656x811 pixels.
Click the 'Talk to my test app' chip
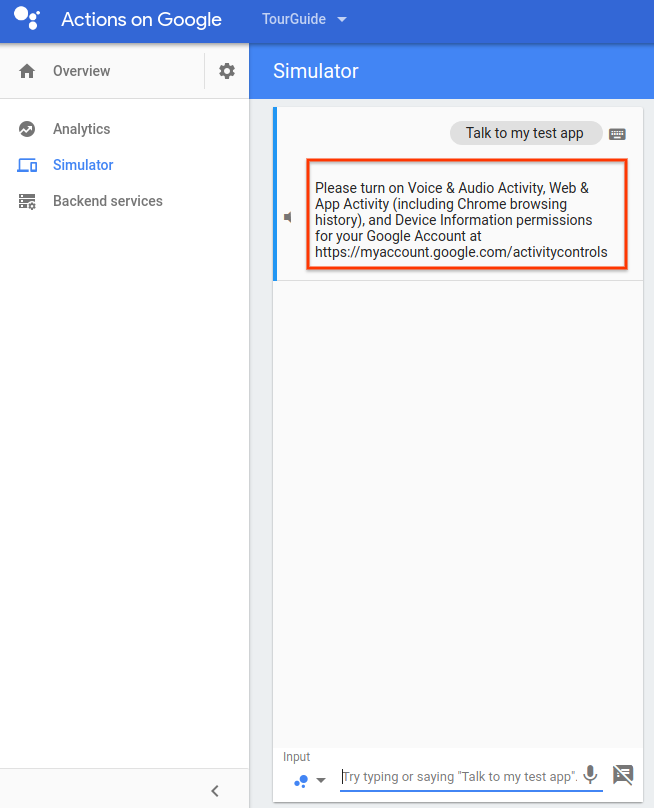pyautogui.click(x=525, y=133)
